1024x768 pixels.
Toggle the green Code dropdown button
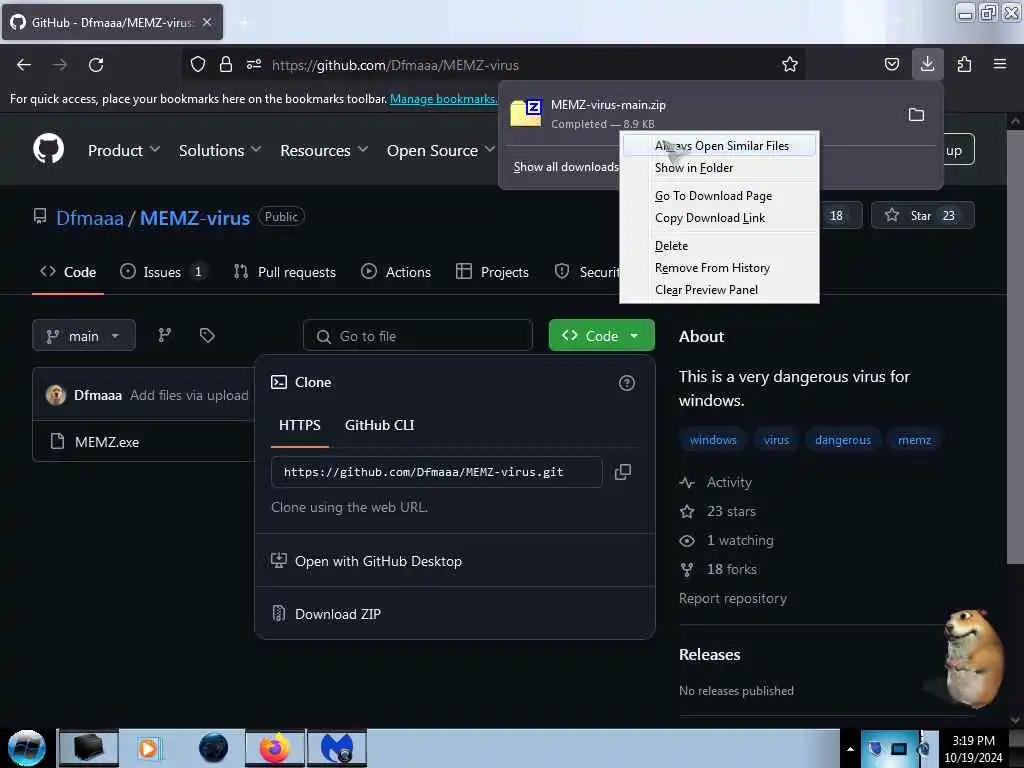point(601,335)
